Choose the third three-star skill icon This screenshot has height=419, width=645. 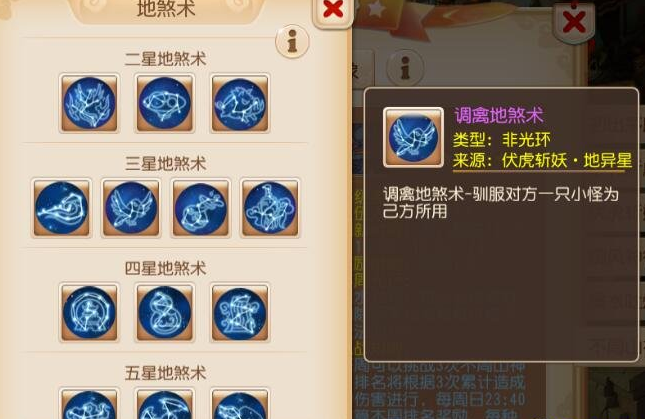[x=201, y=208]
